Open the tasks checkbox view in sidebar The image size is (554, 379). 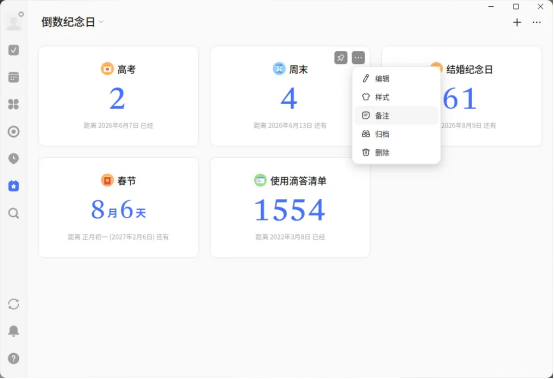pyautogui.click(x=14, y=50)
